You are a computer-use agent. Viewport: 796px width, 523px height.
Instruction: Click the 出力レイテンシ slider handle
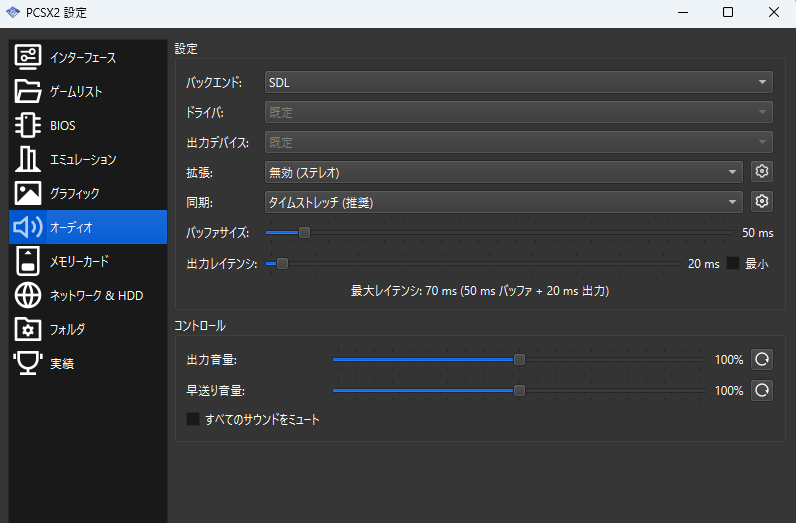(x=283, y=264)
